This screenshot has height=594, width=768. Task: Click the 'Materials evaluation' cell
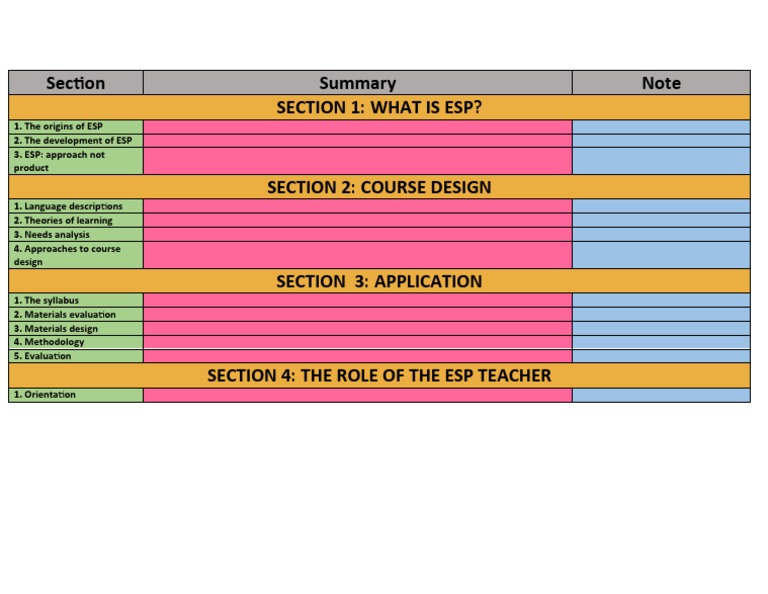76,314
